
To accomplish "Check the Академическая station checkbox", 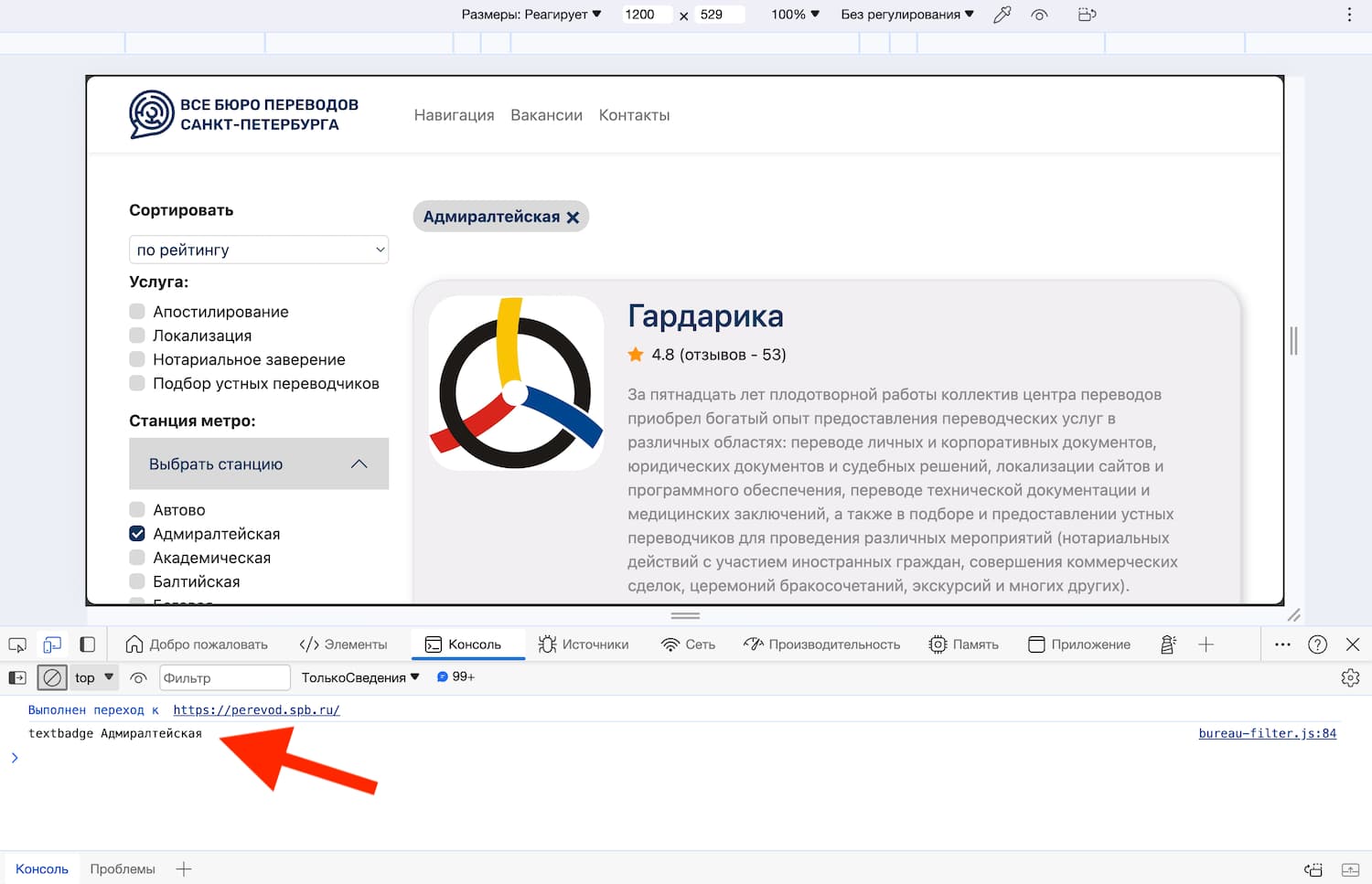I will pos(137,557).
